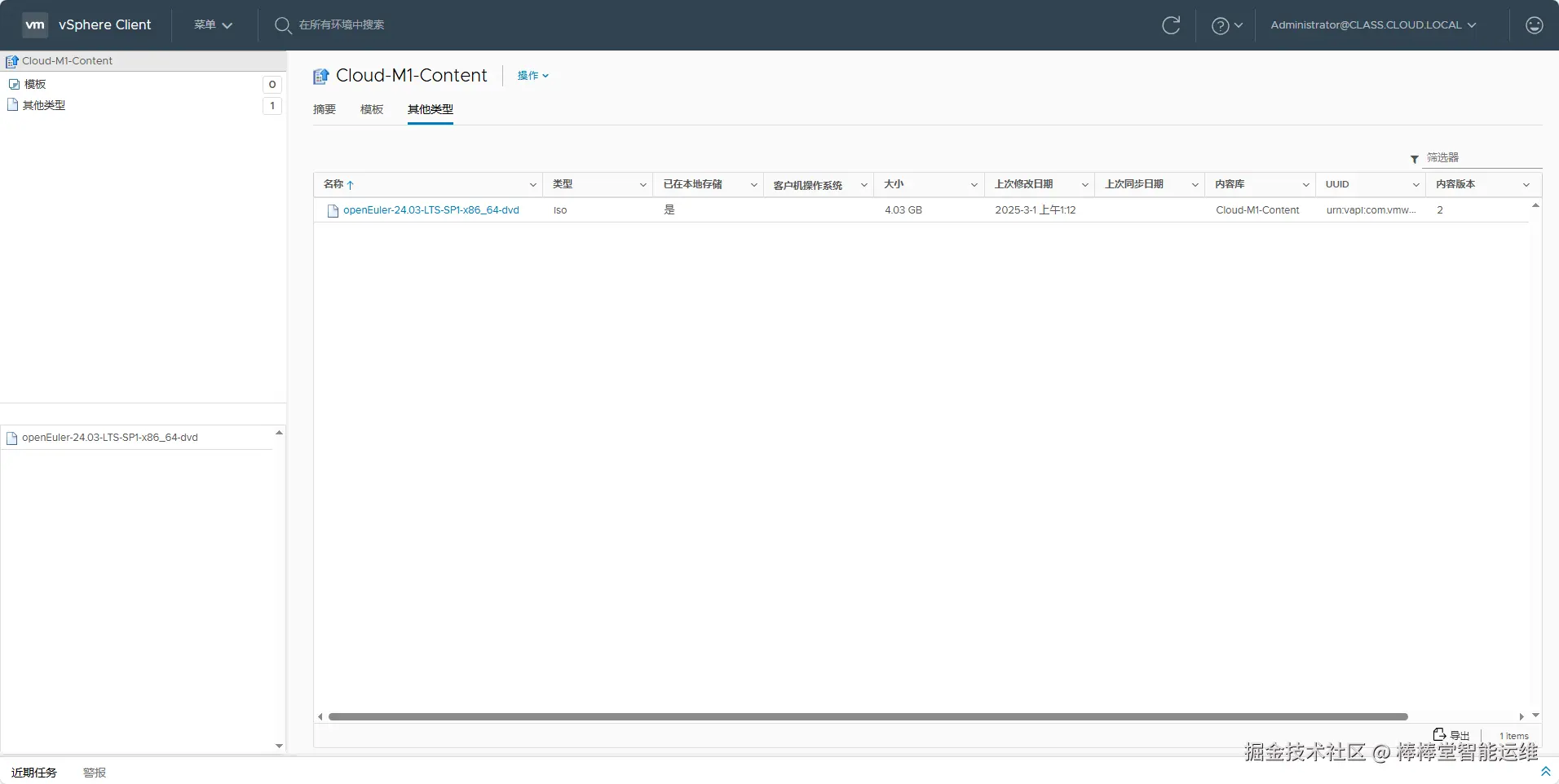The width and height of the screenshot is (1559, 784).
Task: Click the 1 items count text
Action: tap(1514, 736)
